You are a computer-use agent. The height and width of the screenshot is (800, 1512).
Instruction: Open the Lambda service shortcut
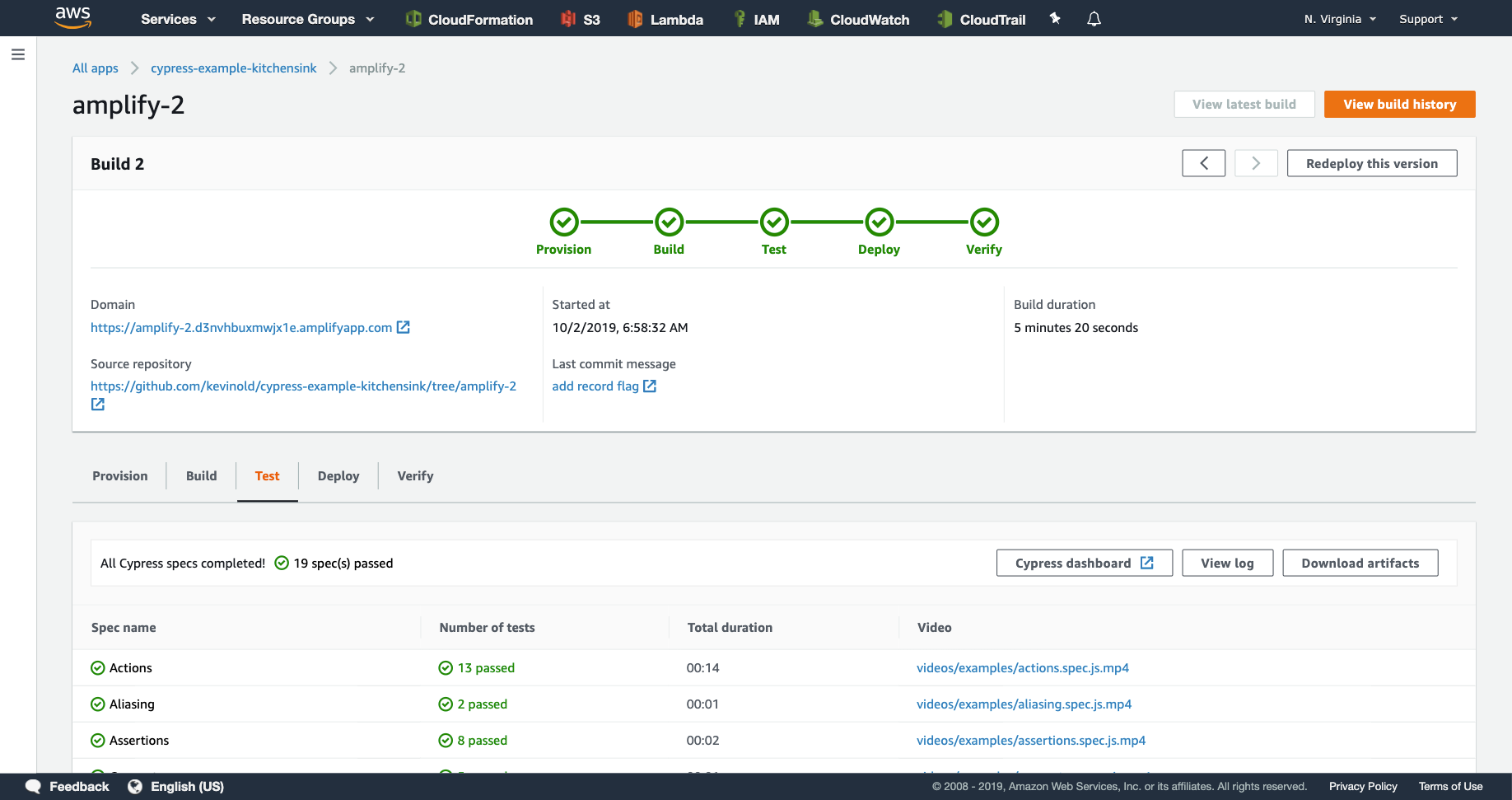click(665, 19)
